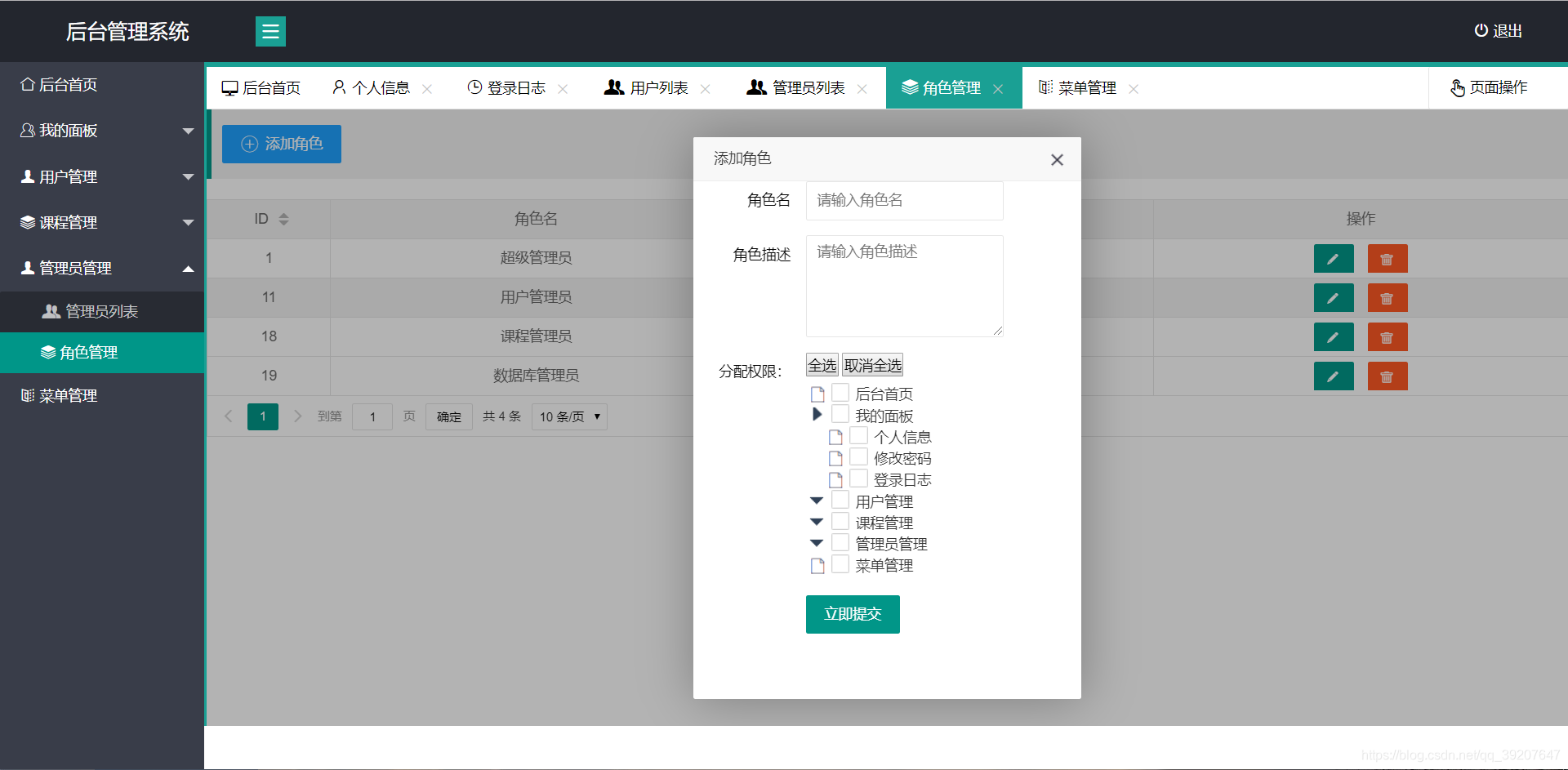This screenshot has height=770, width=1568.
Task: Click the delete trash for 超级管理员 row
Action: (1388, 259)
